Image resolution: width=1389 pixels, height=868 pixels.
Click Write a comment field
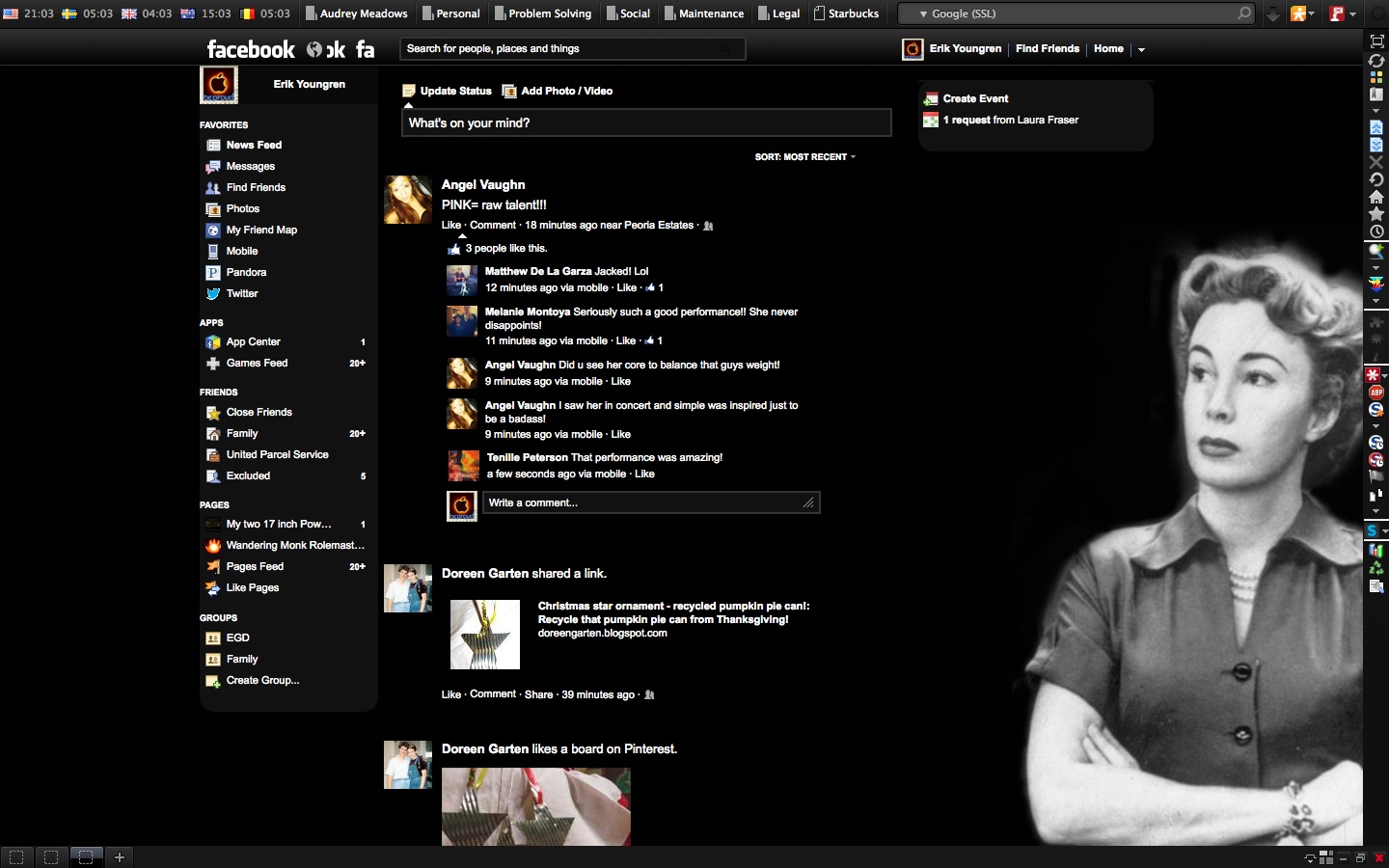(x=650, y=502)
